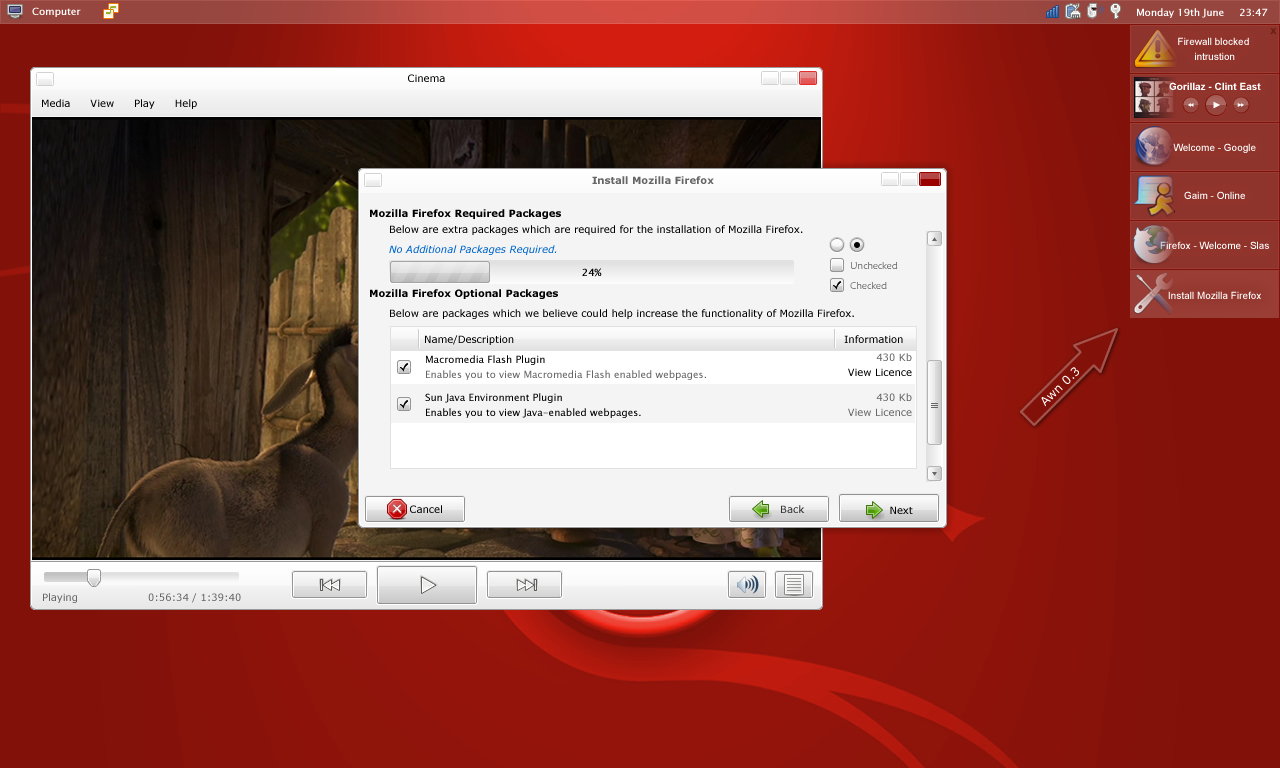
Task: Click the Playing status text
Action: tap(60, 597)
